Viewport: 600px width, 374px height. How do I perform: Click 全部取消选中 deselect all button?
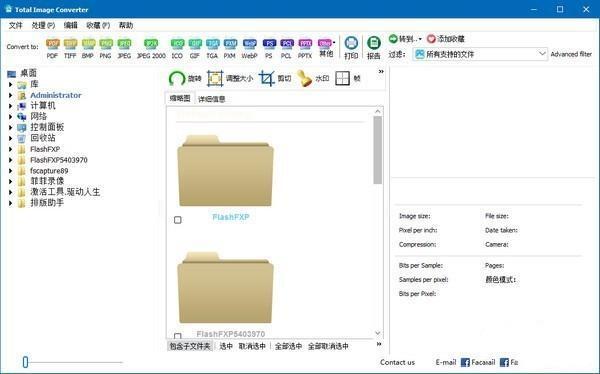click(x=328, y=346)
